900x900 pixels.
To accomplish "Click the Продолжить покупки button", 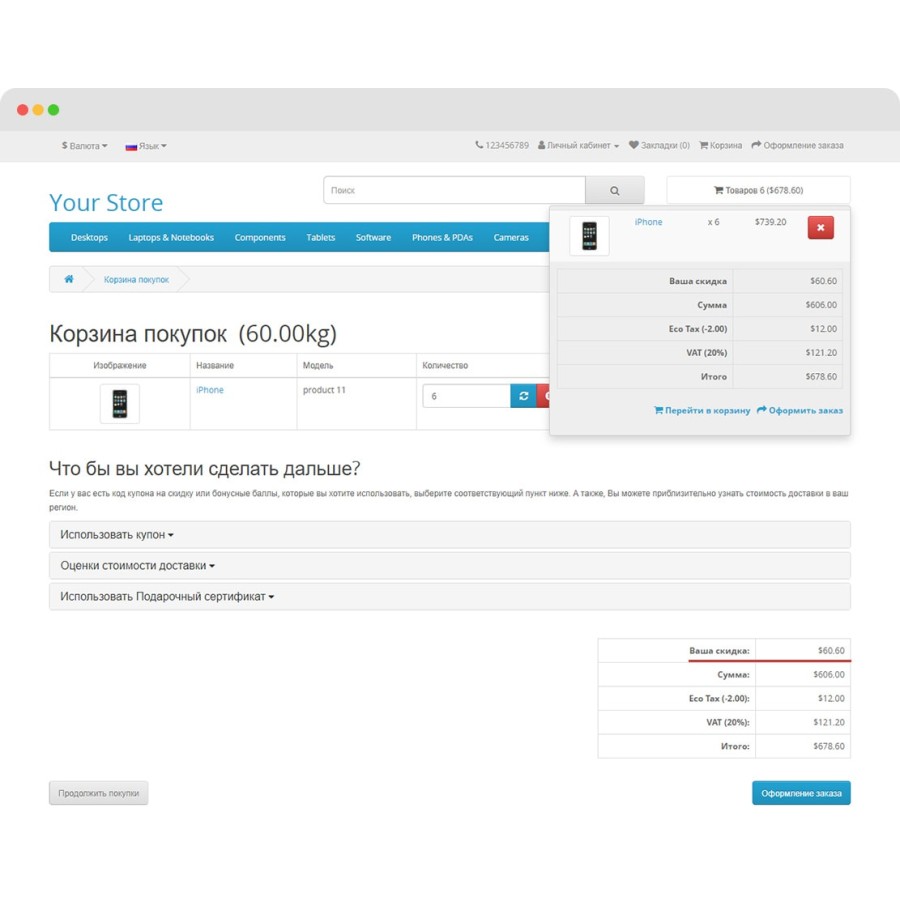I will 99,793.
